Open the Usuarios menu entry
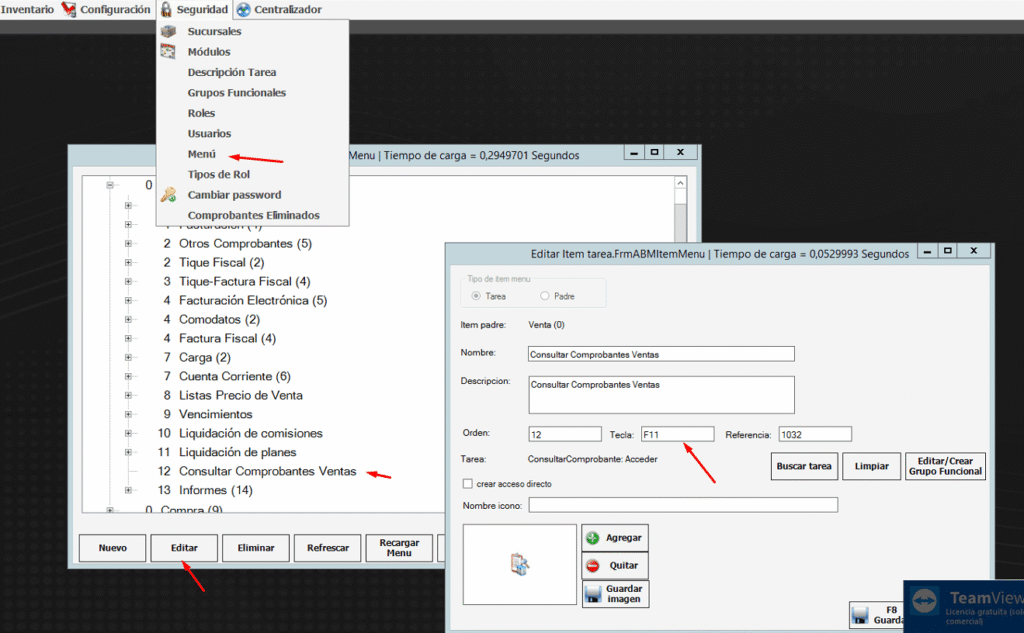The image size is (1024, 633). (209, 134)
